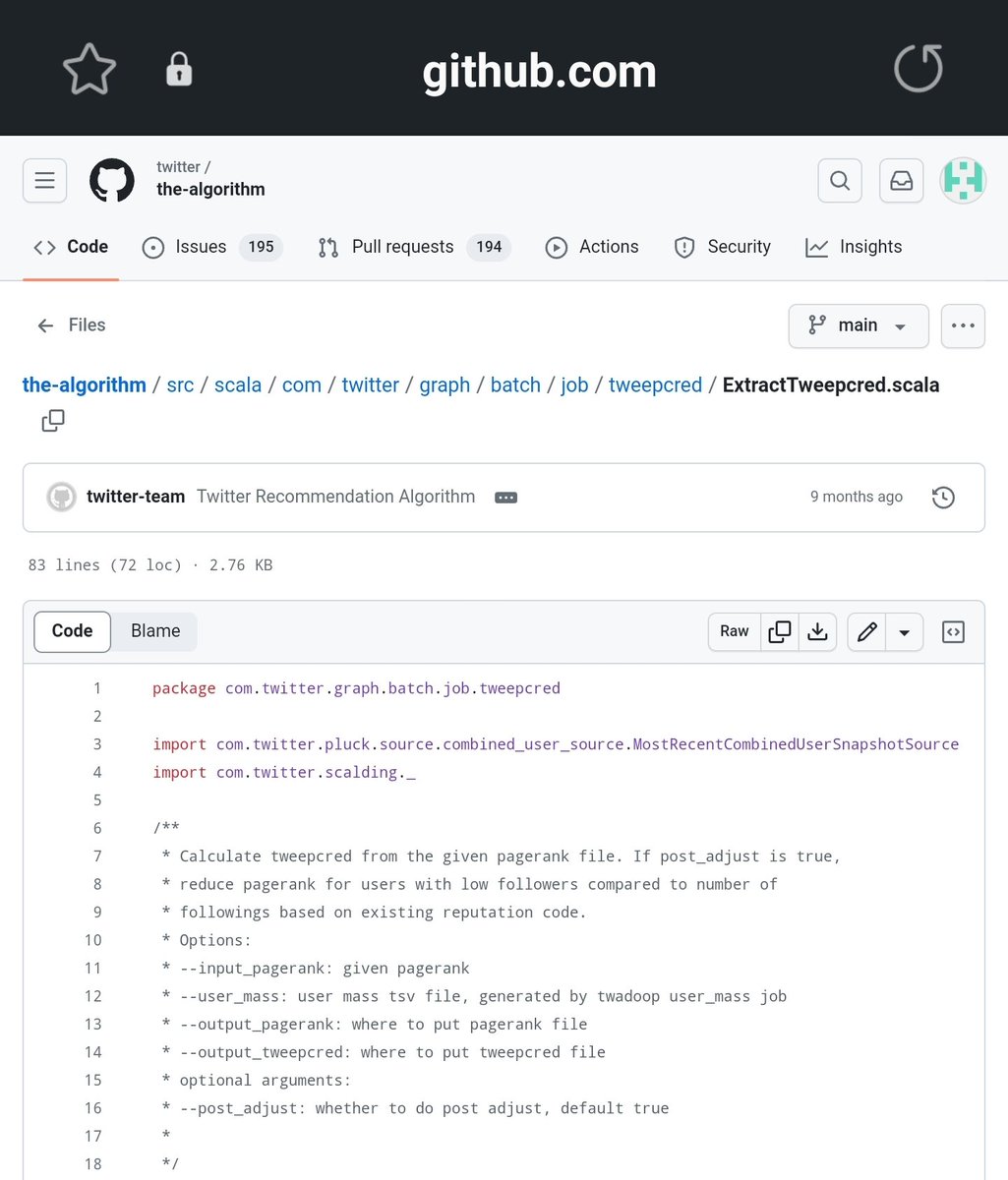This screenshot has width=1008, height=1180.
Task: Go to GitHub homepage via Octocat logo
Action: point(112,181)
